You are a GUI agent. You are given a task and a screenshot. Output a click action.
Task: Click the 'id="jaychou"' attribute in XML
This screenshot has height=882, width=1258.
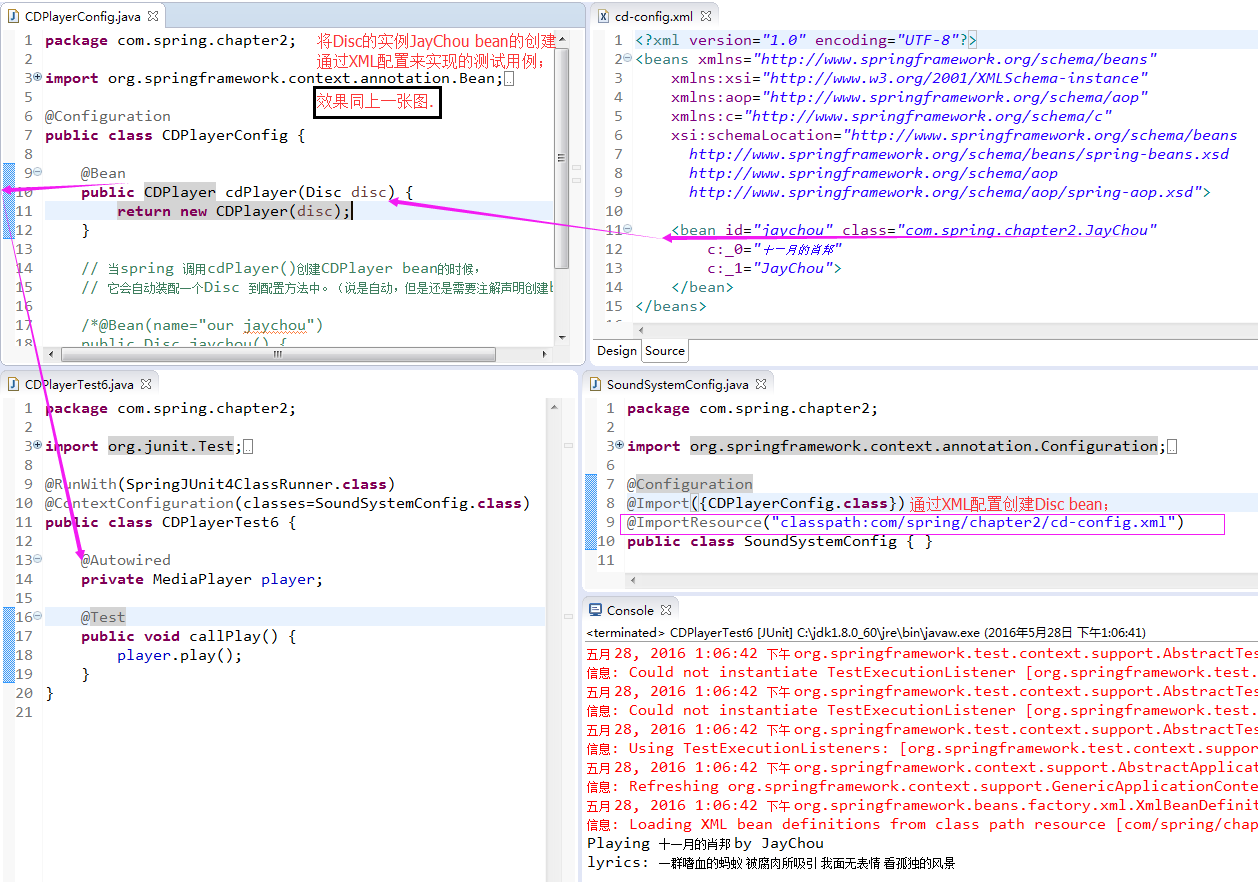coord(779,230)
